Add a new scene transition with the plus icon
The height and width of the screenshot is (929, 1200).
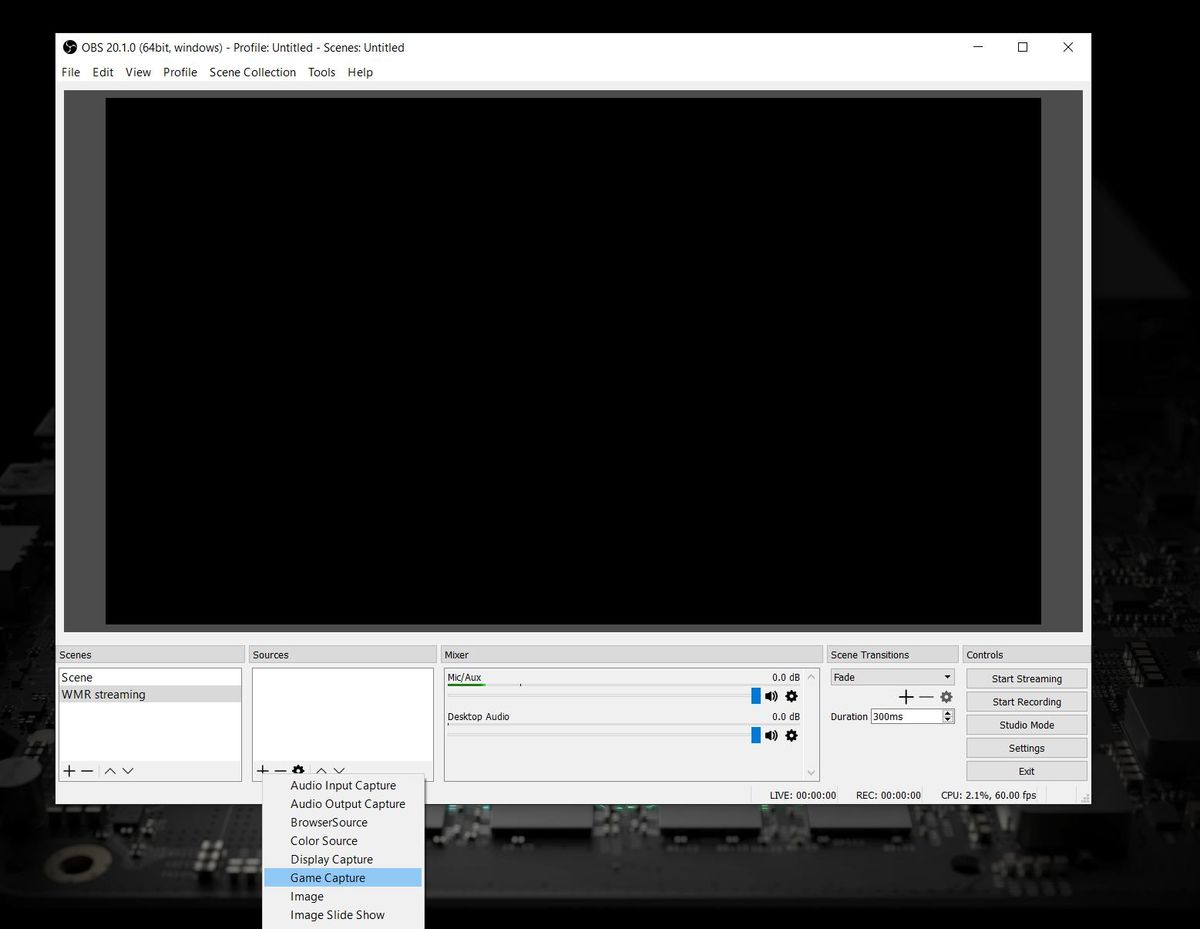coord(905,696)
